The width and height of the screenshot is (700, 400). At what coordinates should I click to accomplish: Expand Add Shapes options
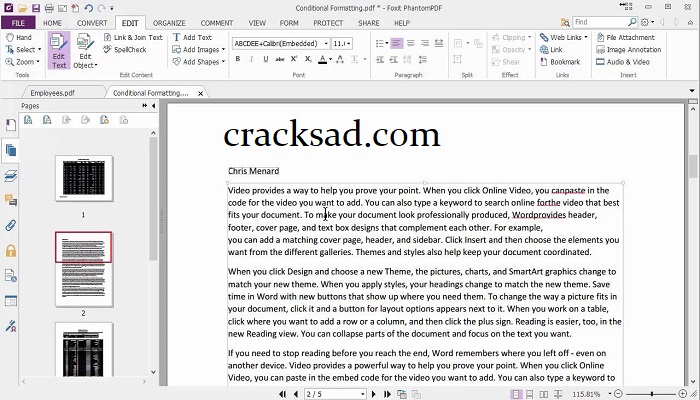[223, 62]
